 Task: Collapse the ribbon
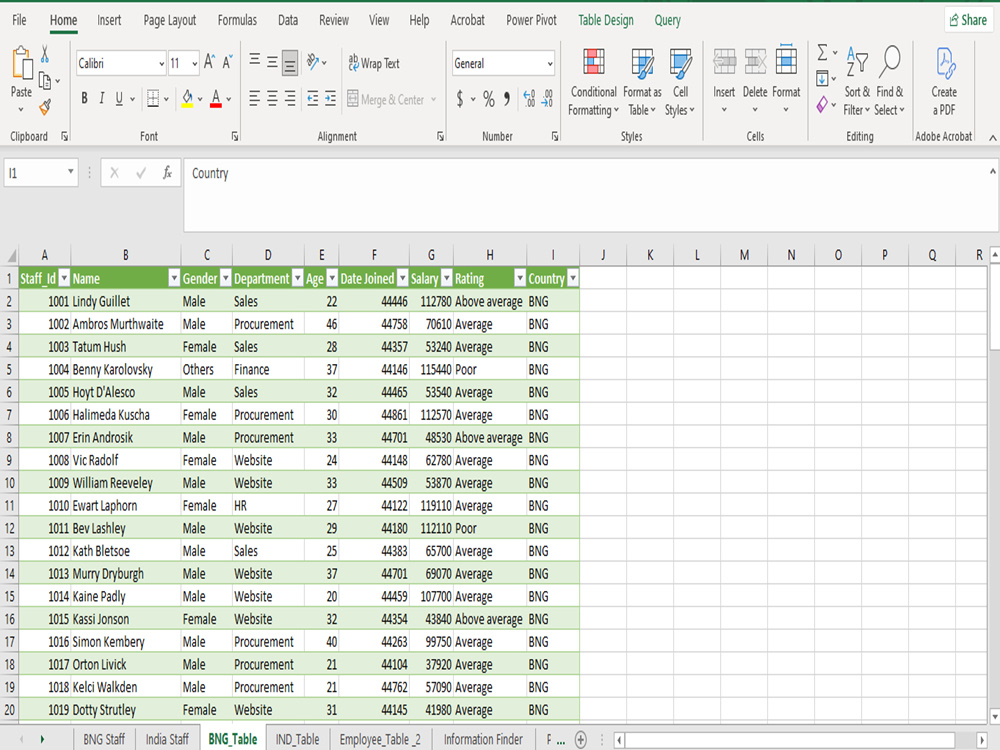992,137
